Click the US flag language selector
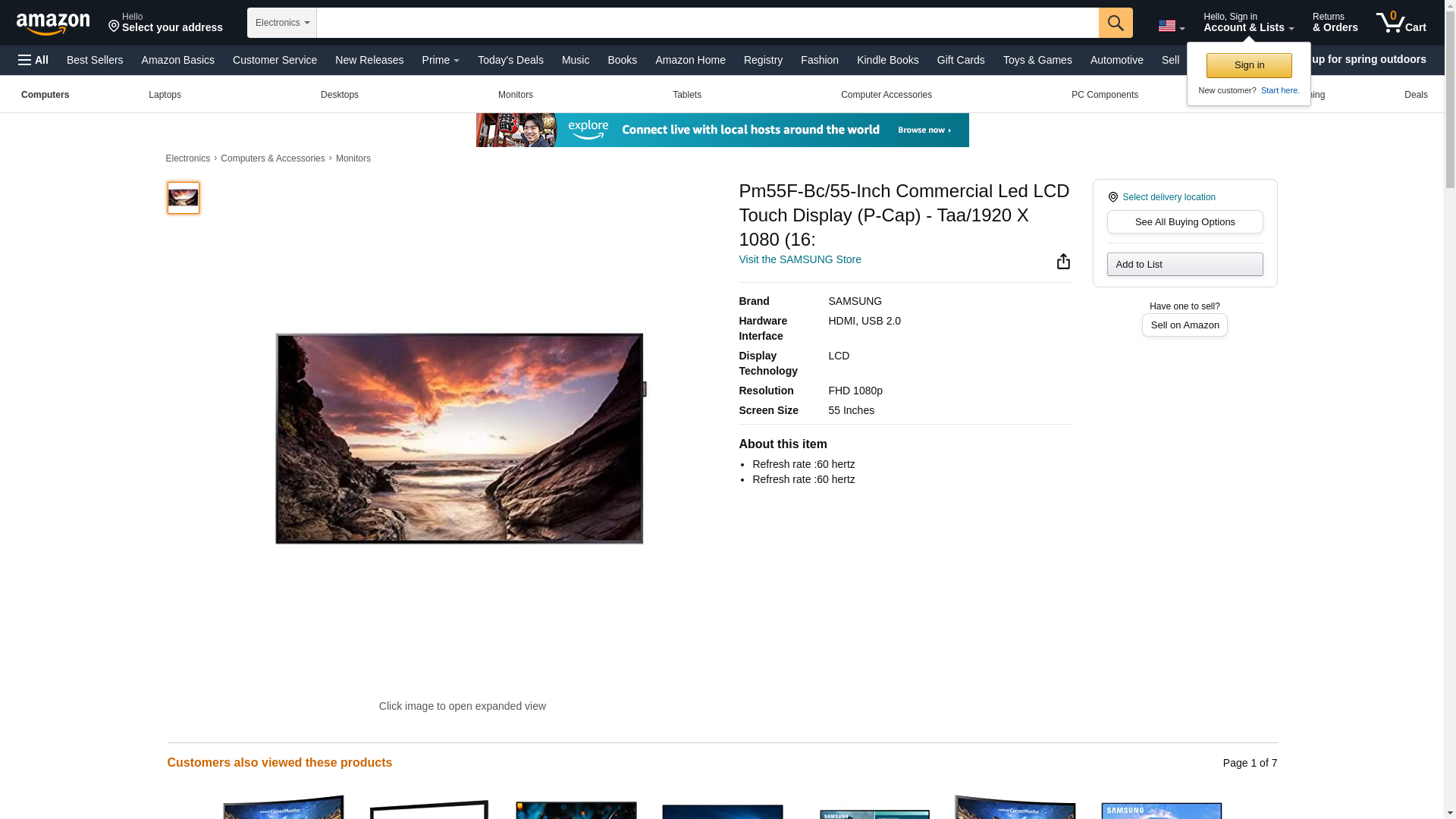 coord(1171,26)
